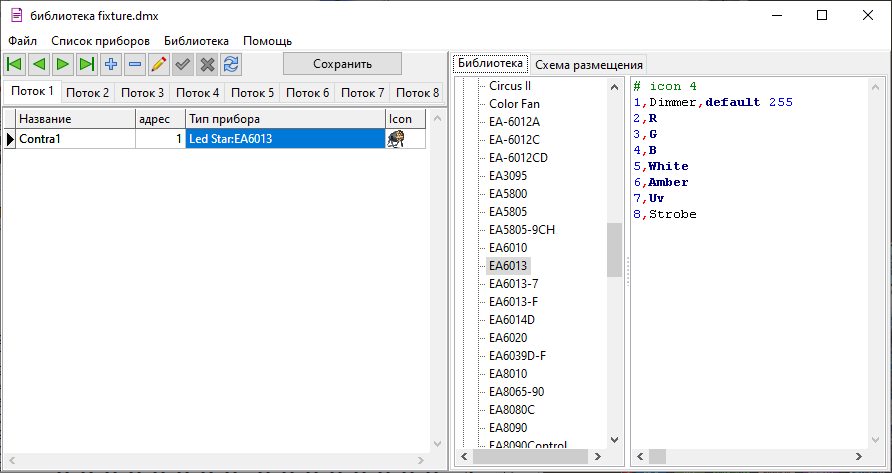Select EA-6012CD in the library tree

[x=518, y=158]
